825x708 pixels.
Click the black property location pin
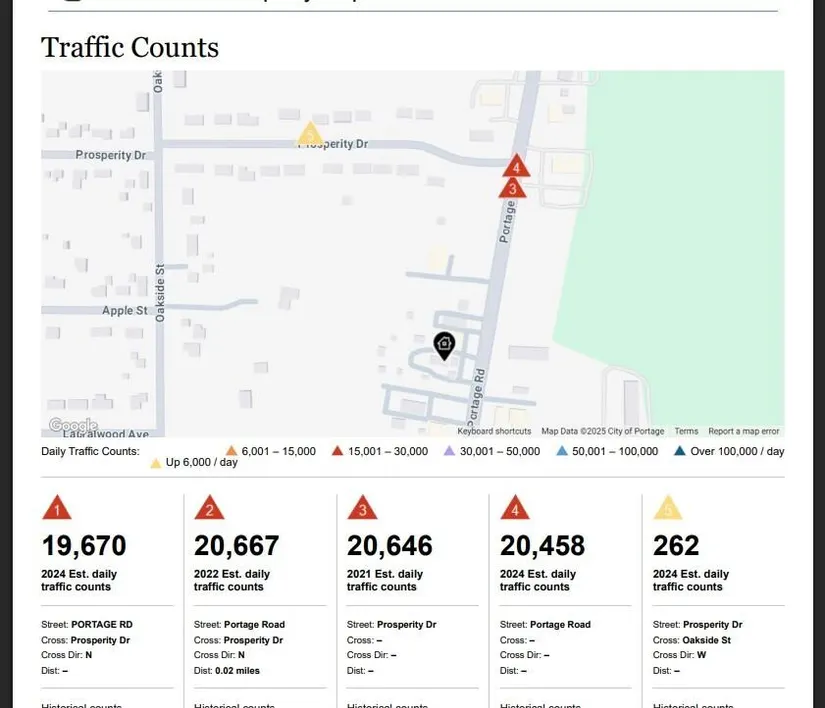click(x=444, y=345)
